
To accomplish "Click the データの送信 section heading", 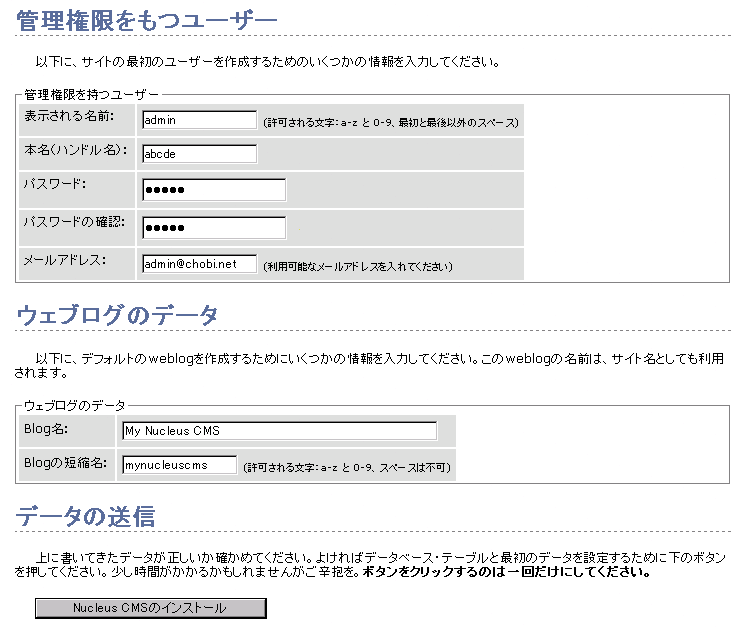I will [85, 516].
